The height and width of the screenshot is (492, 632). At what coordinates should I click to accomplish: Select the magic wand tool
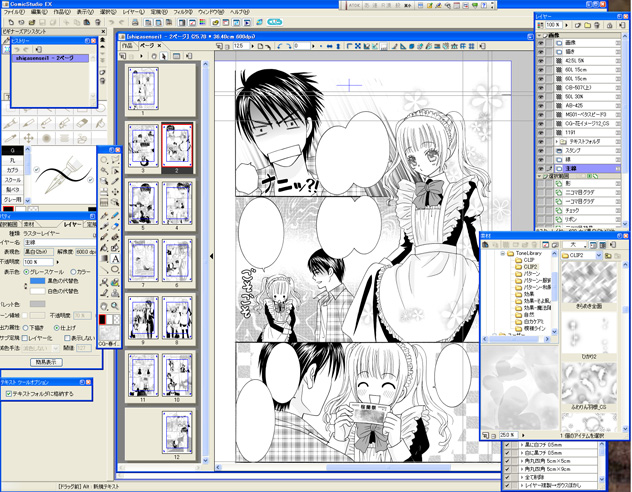point(104,171)
